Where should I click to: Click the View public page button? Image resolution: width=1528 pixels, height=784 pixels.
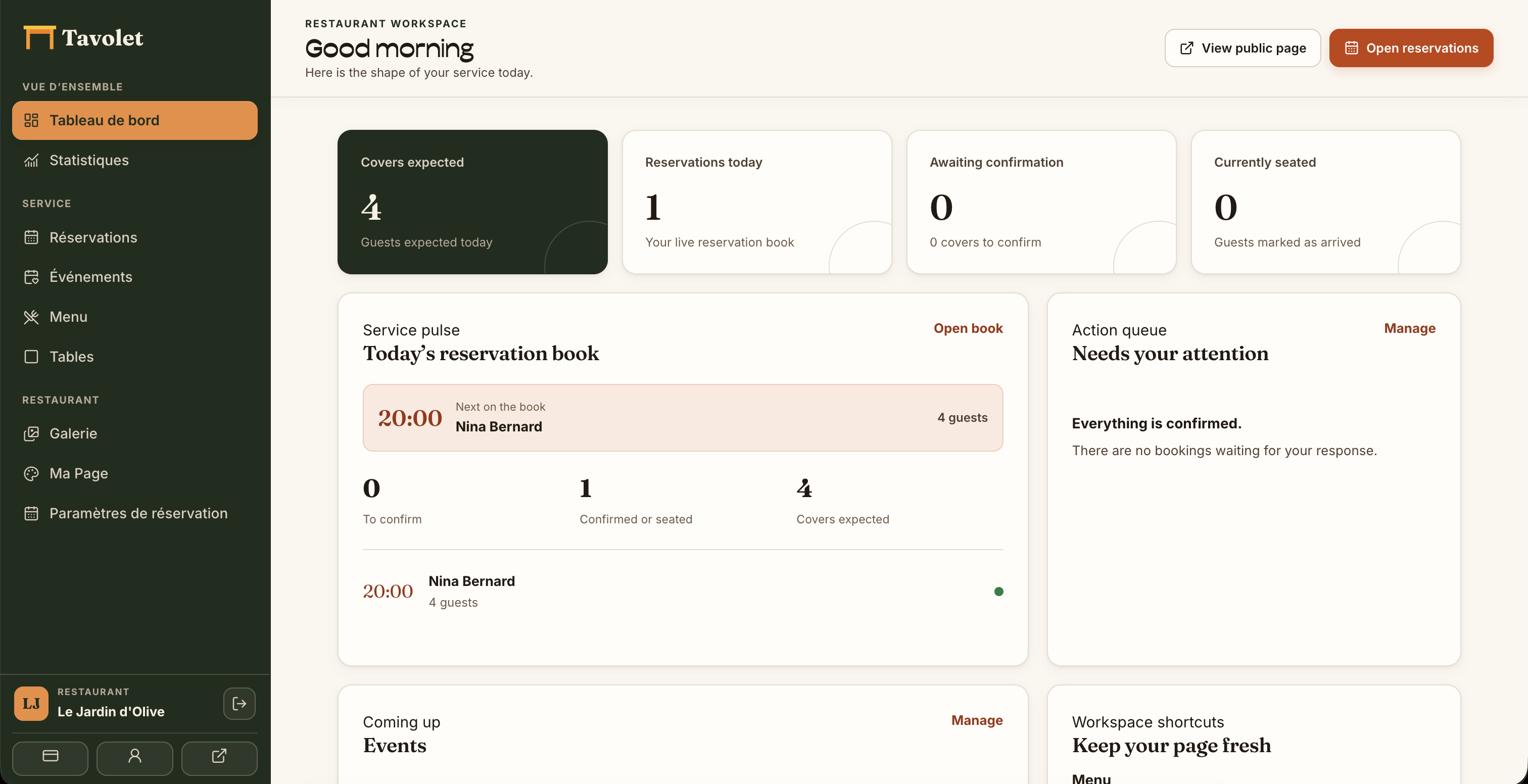[1242, 48]
